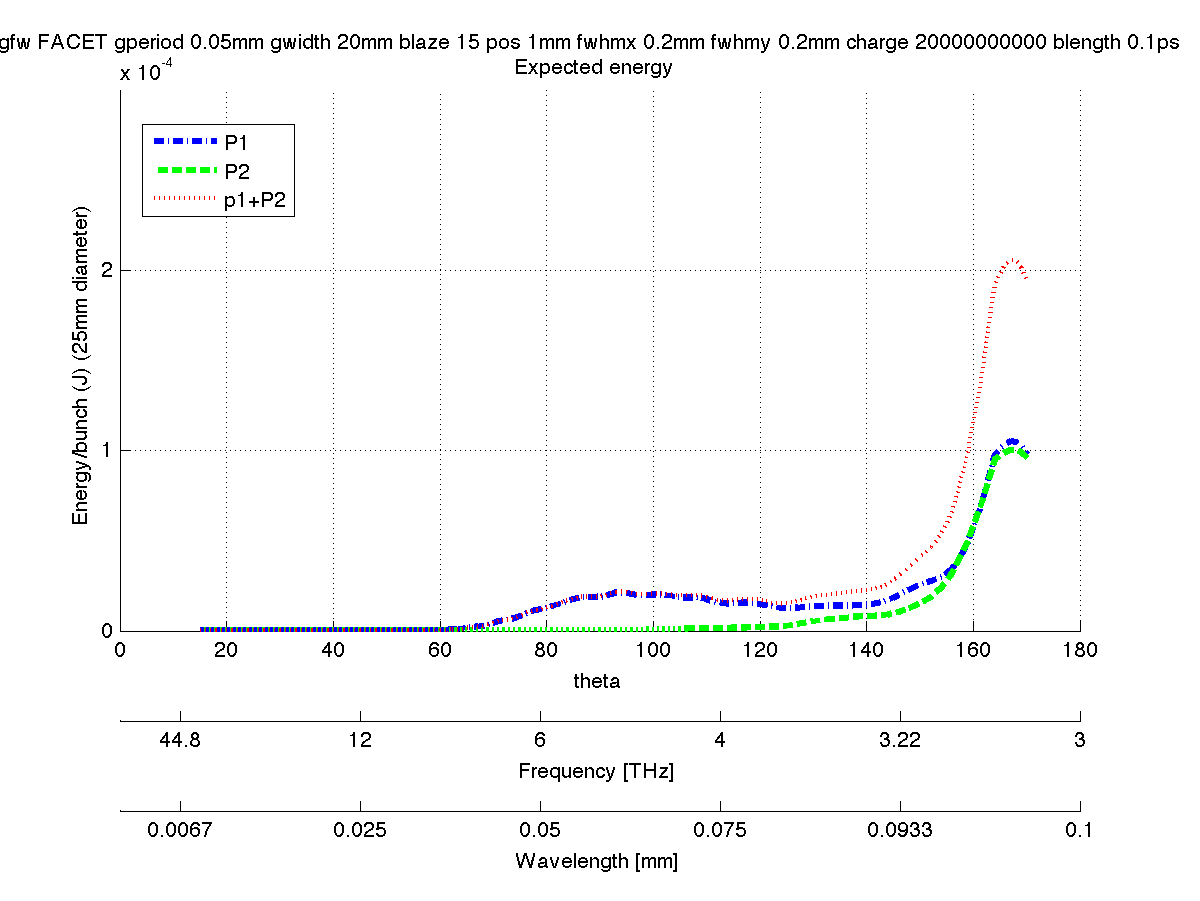This screenshot has width=1200, height=901.
Task: Click the 'Frequency [THz]' axis label
Action: tap(596, 772)
